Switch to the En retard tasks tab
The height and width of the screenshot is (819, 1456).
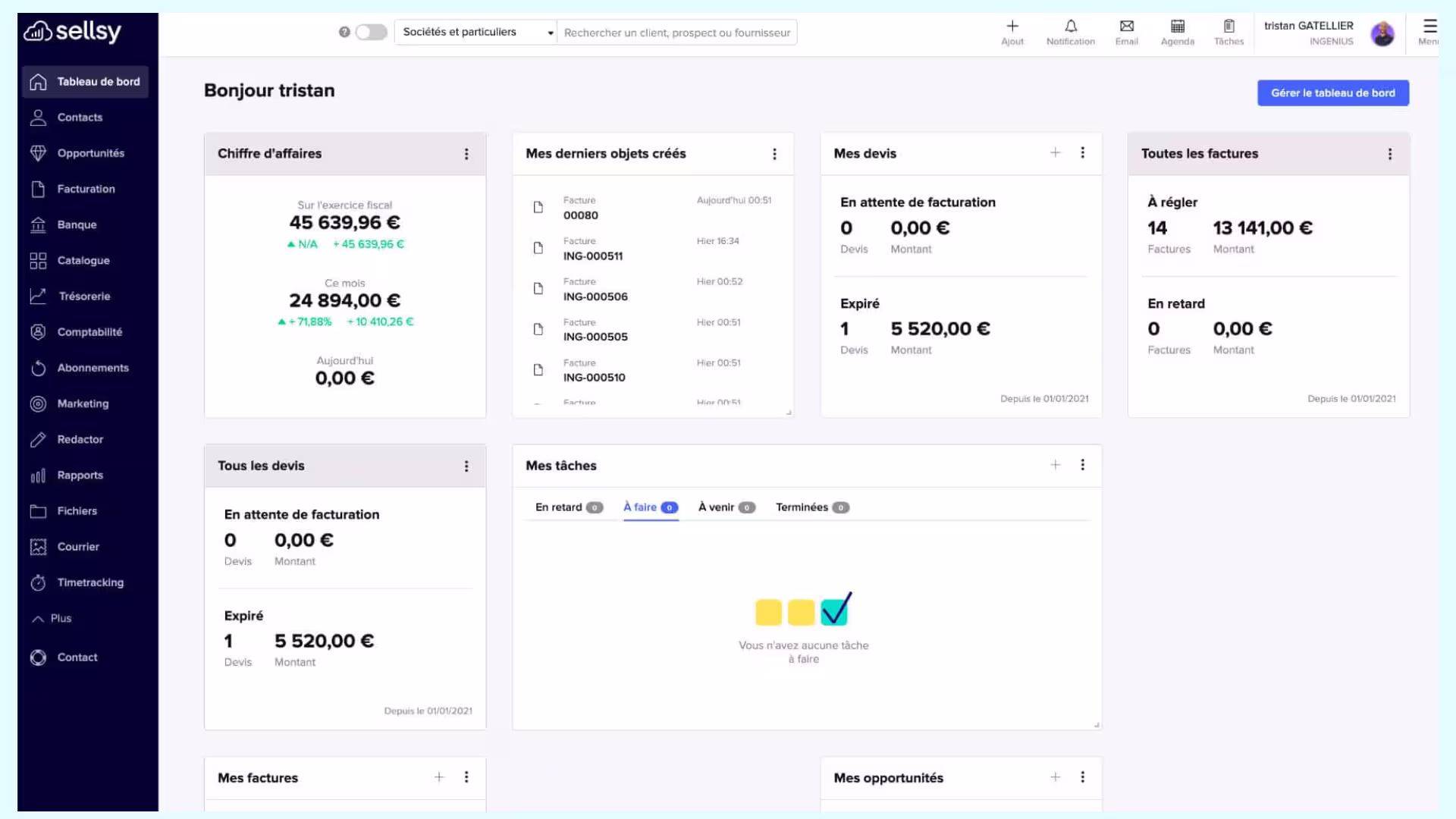(x=568, y=507)
